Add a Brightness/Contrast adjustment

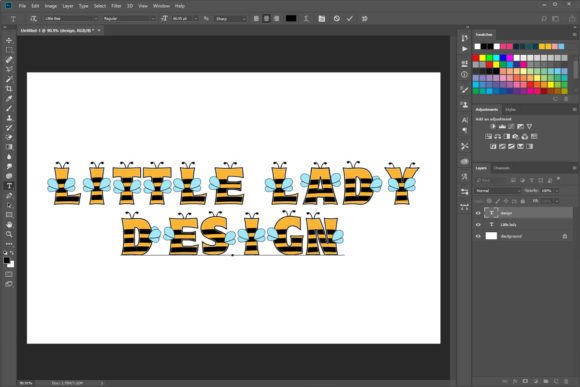(493, 127)
